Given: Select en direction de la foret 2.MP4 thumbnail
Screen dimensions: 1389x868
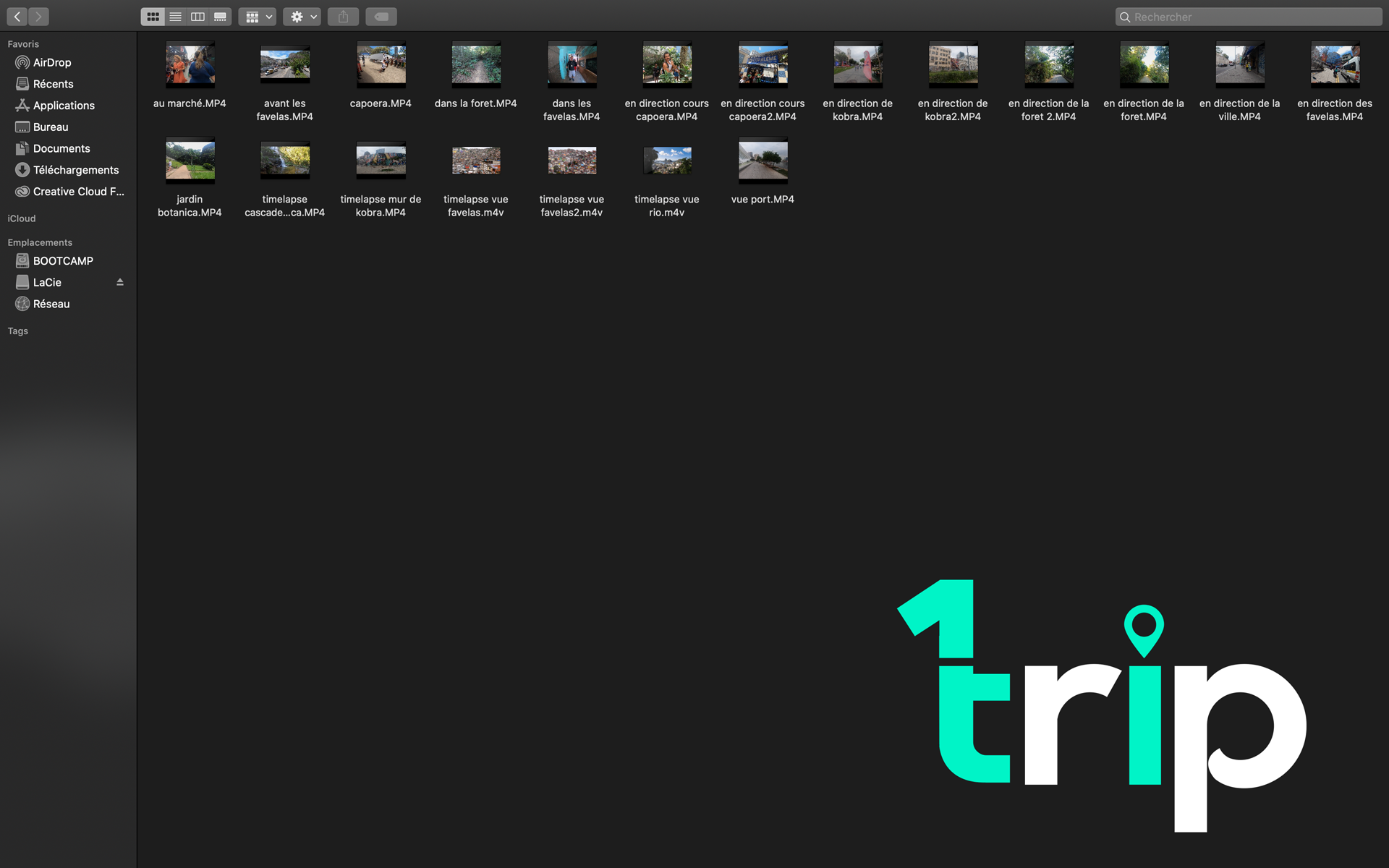Looking at the screenshot, I should (x=1049, y=64).
